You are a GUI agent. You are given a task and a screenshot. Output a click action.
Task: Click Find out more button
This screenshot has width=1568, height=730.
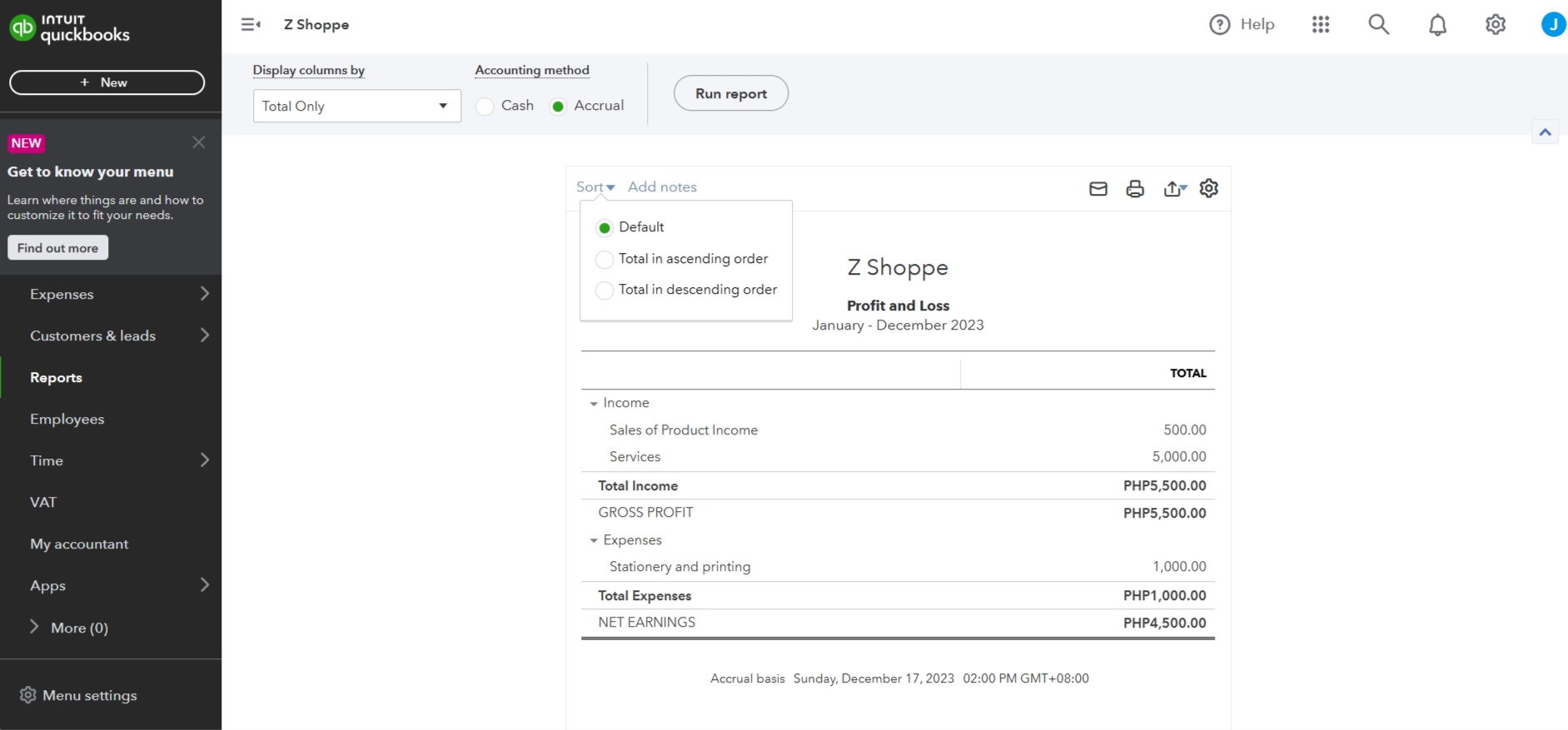57,248
